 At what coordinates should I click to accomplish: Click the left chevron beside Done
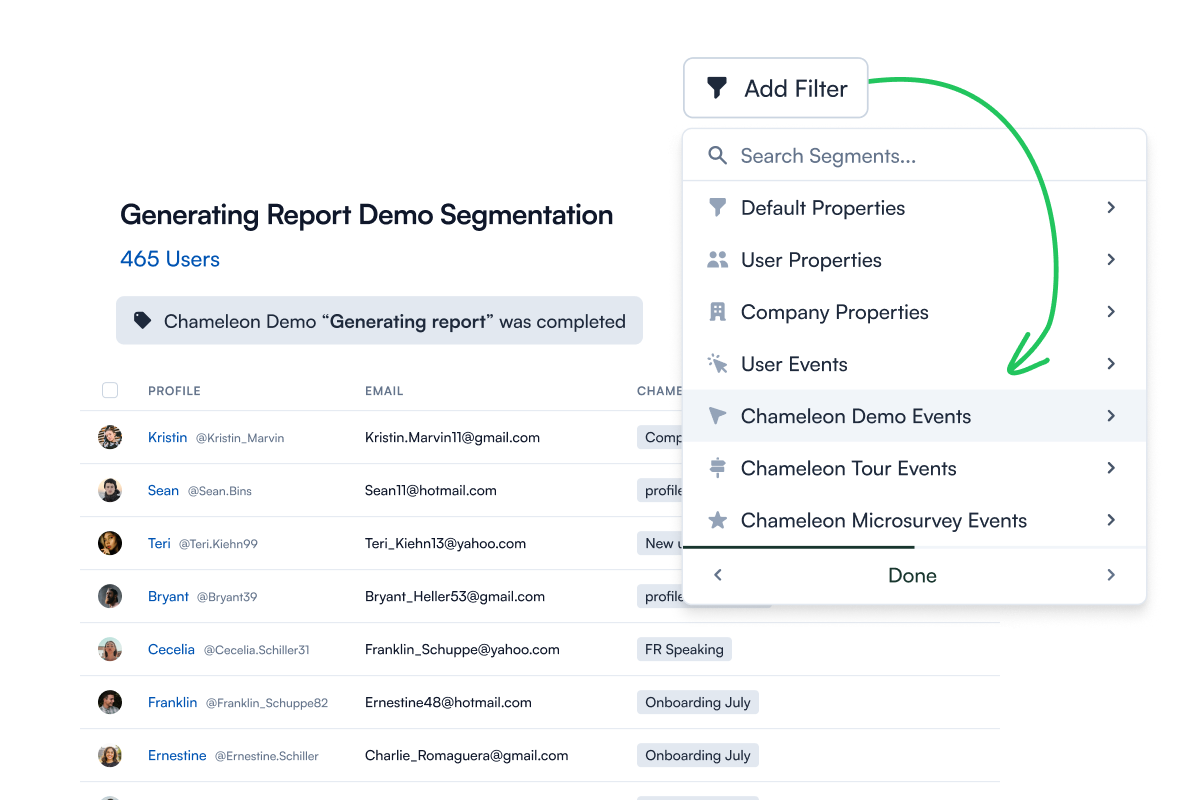717,575
